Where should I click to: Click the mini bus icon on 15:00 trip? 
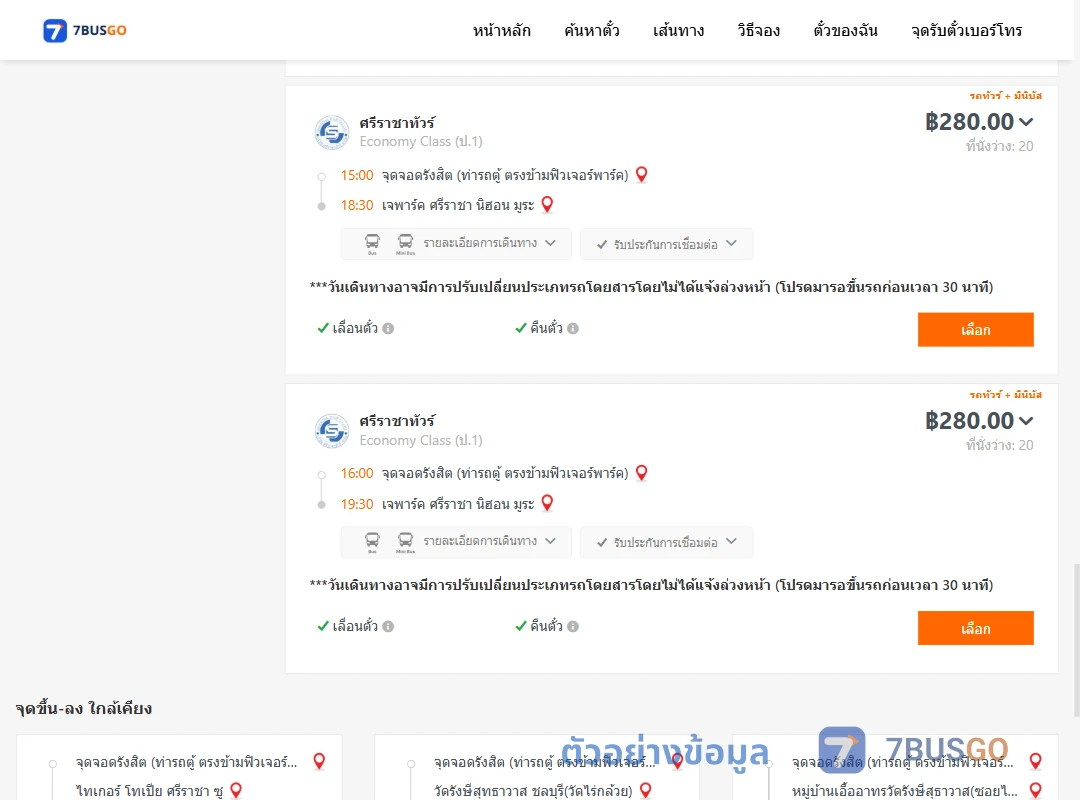point(405,243)
